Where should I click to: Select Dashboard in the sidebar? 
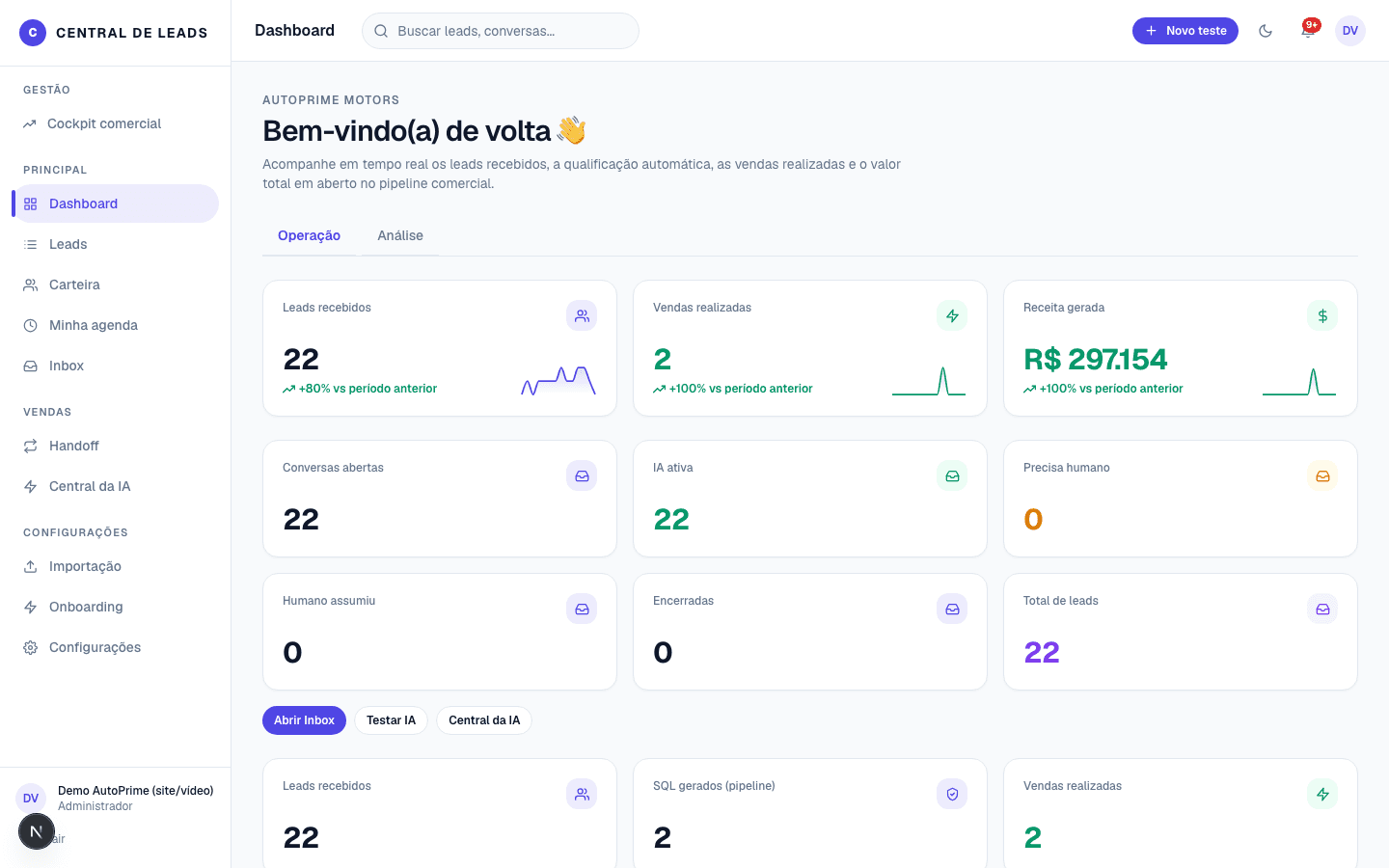click(x=116, y=203)
